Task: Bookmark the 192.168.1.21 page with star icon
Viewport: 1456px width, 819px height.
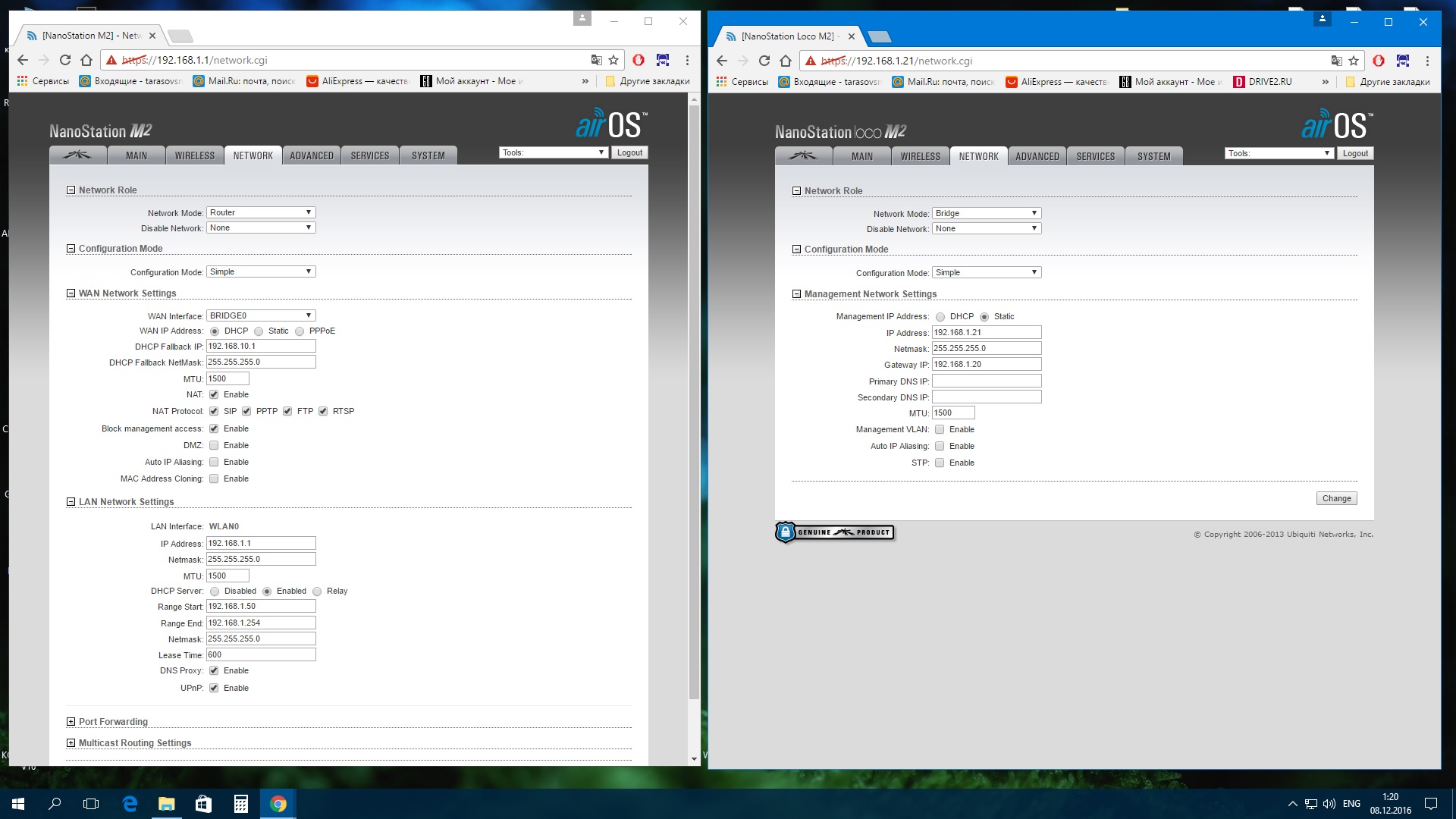Action: (1354, 61)
